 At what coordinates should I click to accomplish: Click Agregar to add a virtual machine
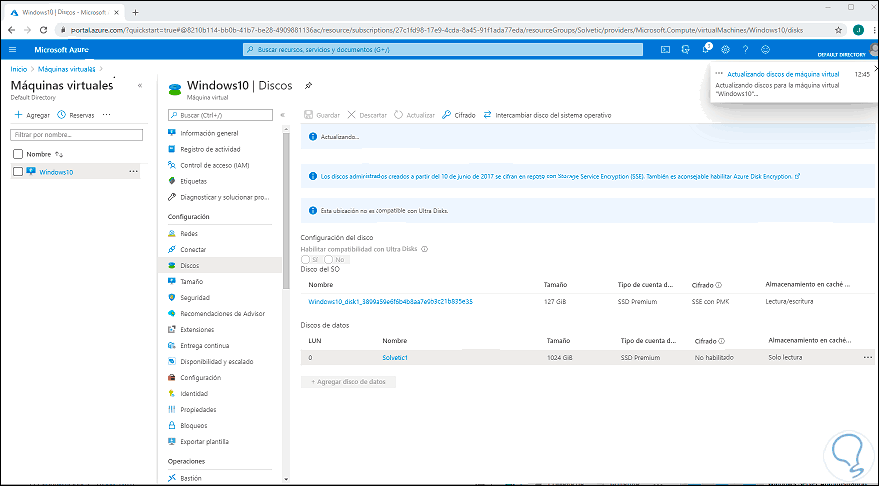coord(34,115)
